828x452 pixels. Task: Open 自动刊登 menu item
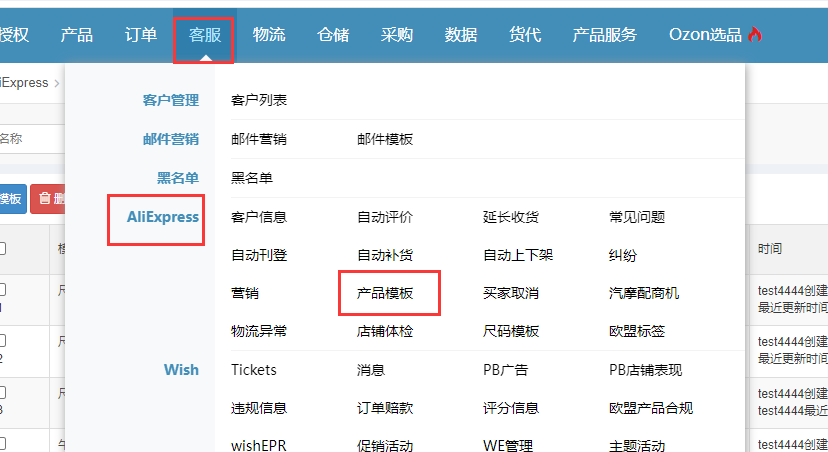pos(259,255)
